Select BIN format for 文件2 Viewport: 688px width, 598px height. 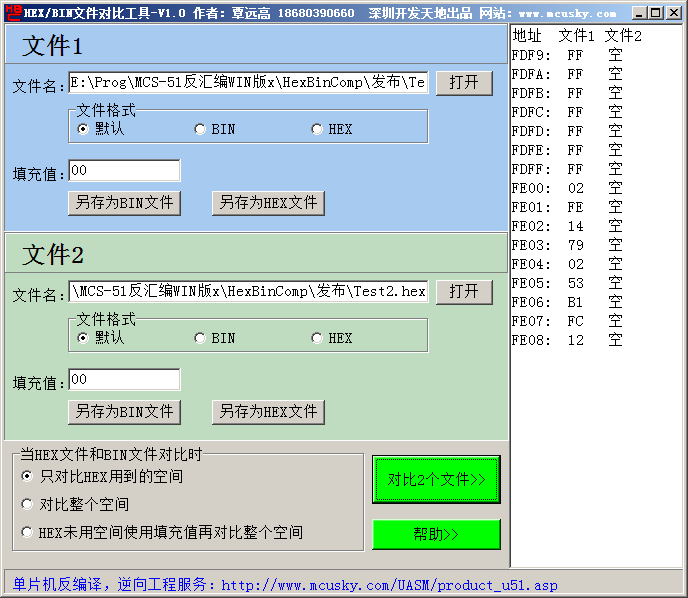pyautogui.click(x=200, y=339)
